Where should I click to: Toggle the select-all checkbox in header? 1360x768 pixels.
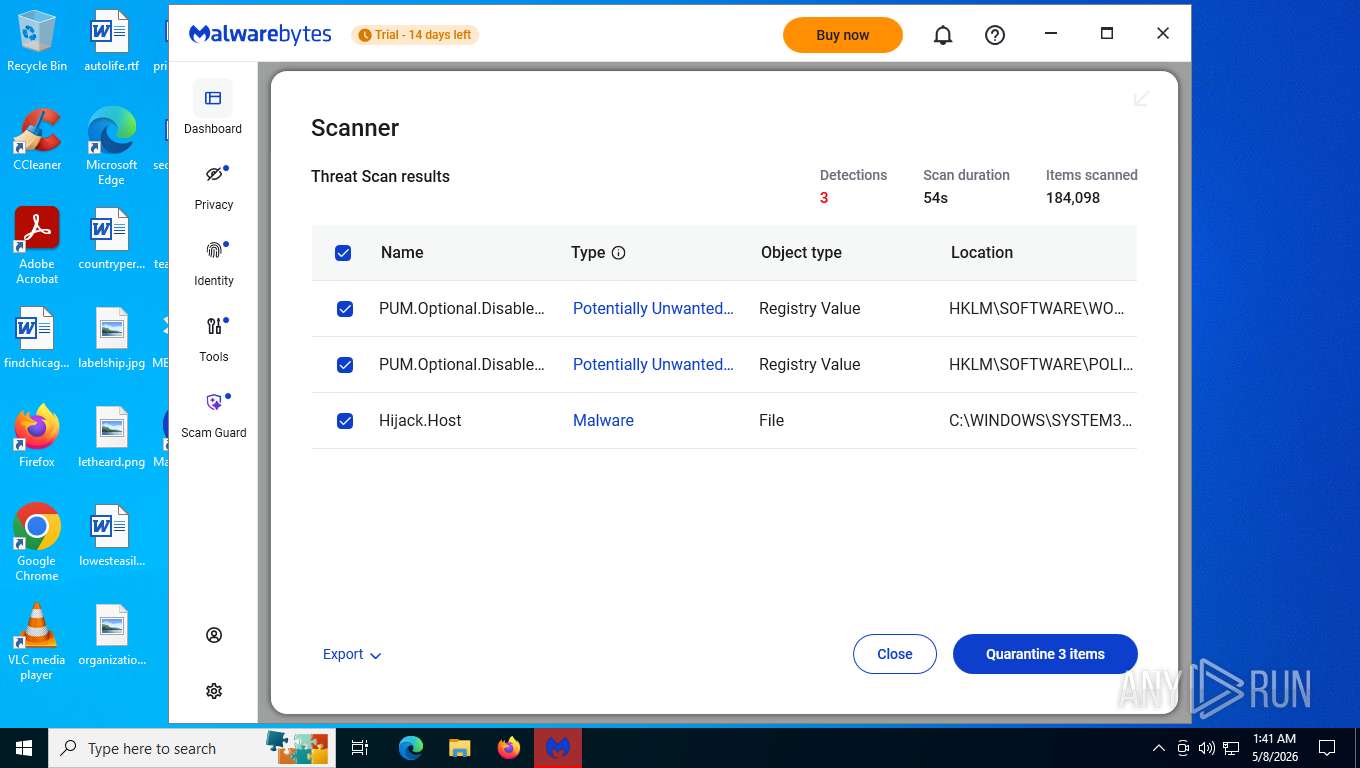[x=343, y=253]
